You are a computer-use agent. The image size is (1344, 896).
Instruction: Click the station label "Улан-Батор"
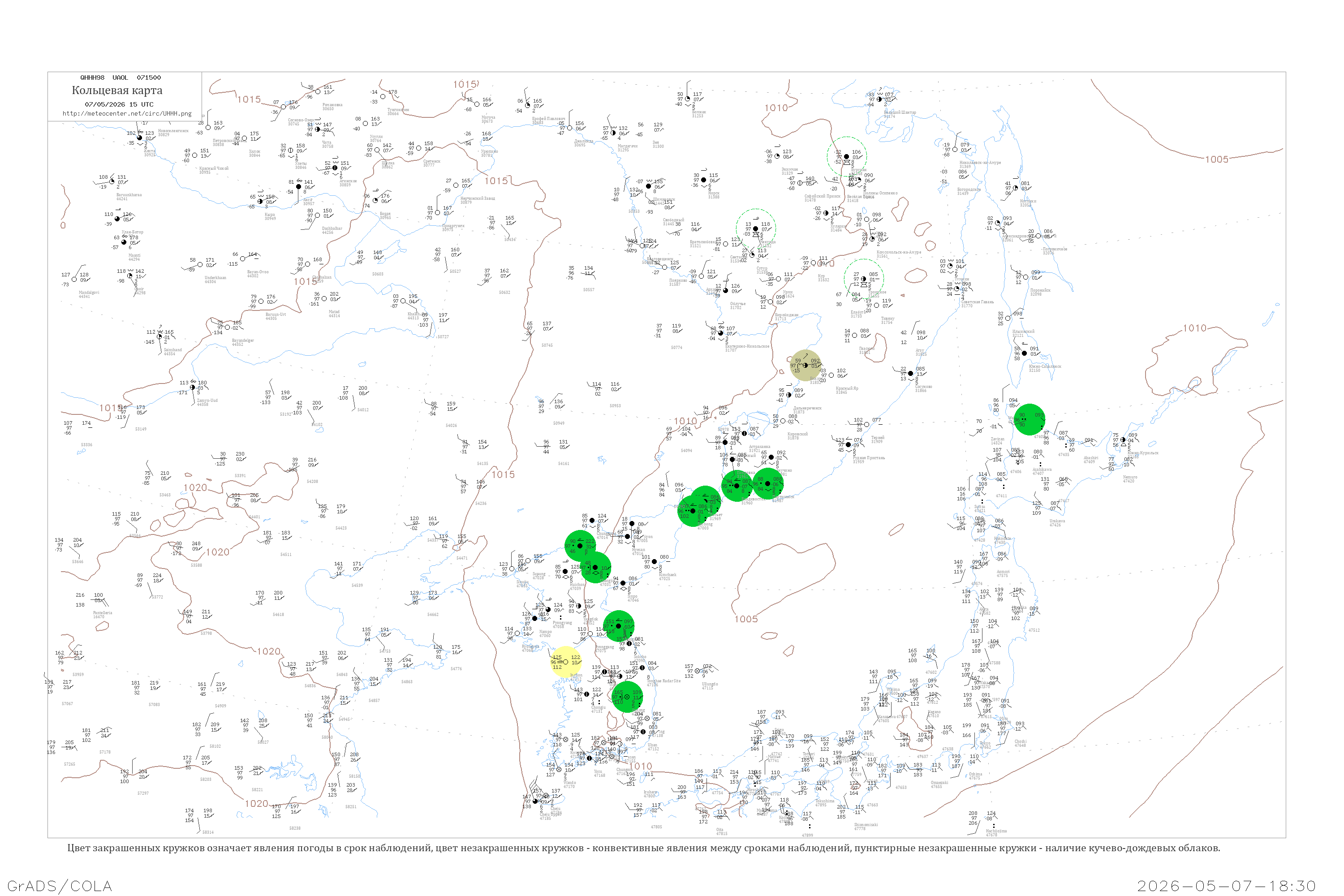pyautogui.click(x=133, y=232)
